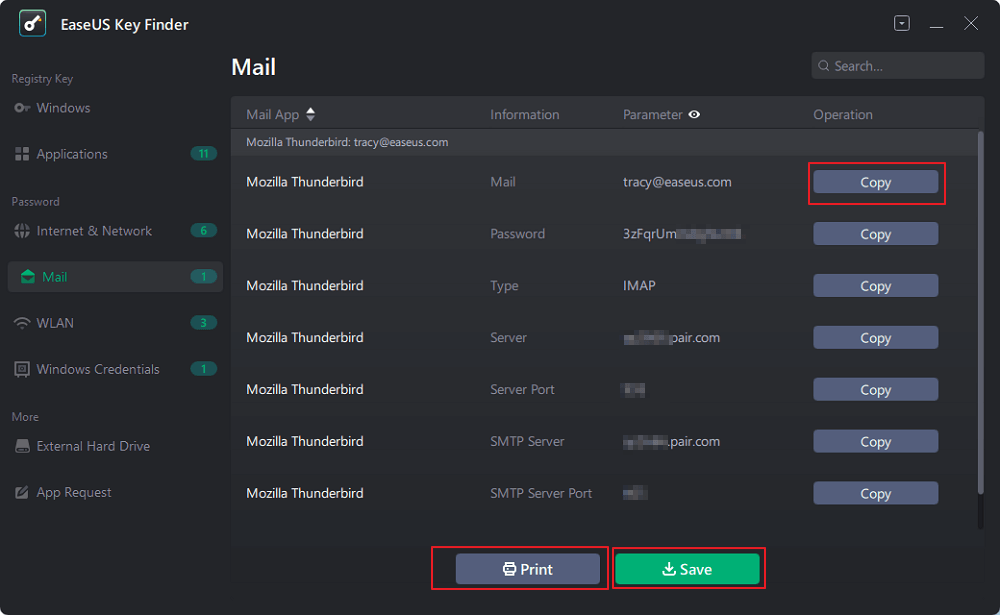Click the Information column header
1000x615 pixels.
pos(525,115)
